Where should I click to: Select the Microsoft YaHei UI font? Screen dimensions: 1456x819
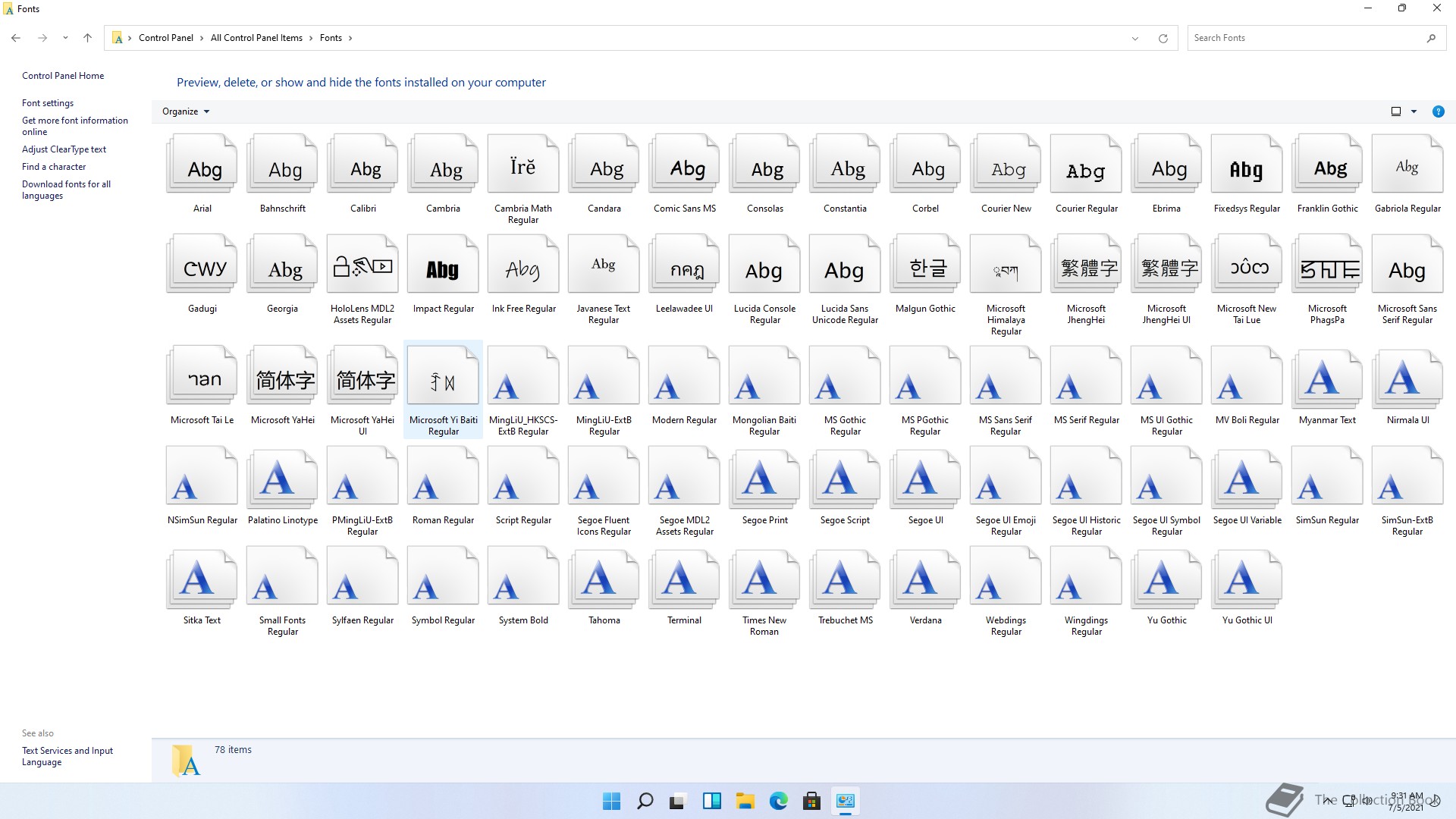(362, 376)
